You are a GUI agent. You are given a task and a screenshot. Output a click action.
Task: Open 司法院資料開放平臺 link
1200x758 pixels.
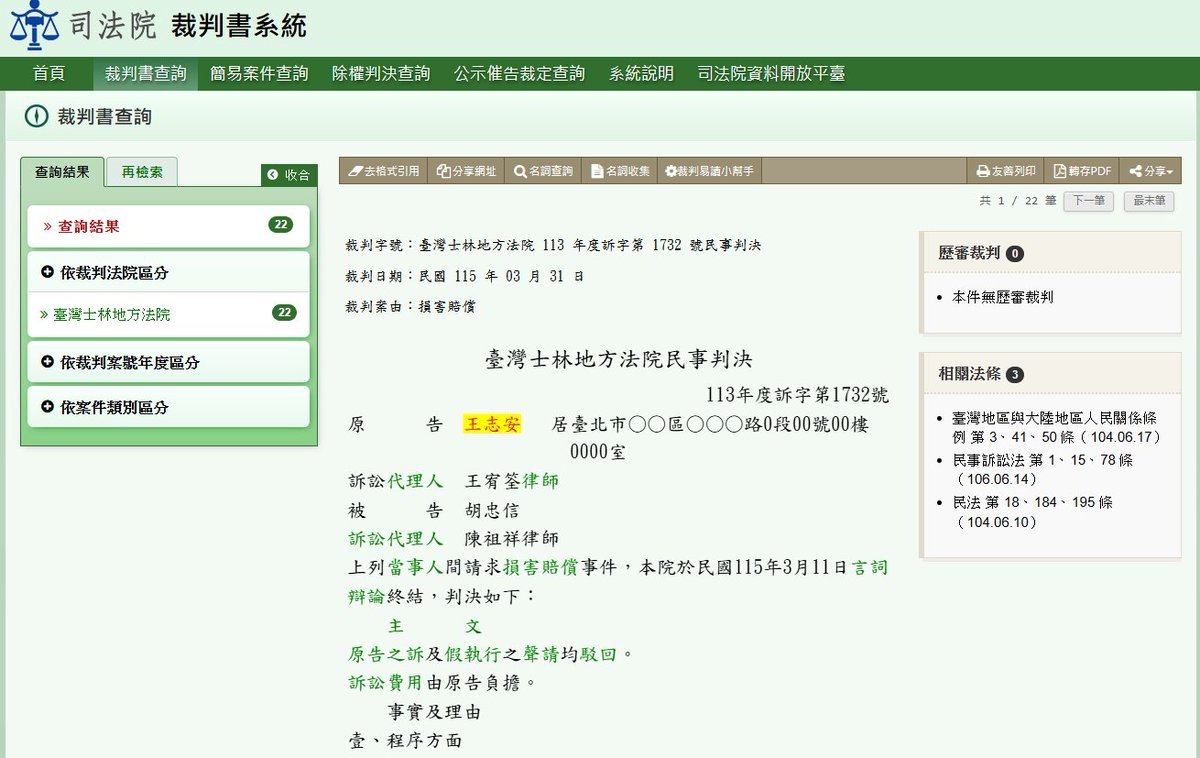771,74
